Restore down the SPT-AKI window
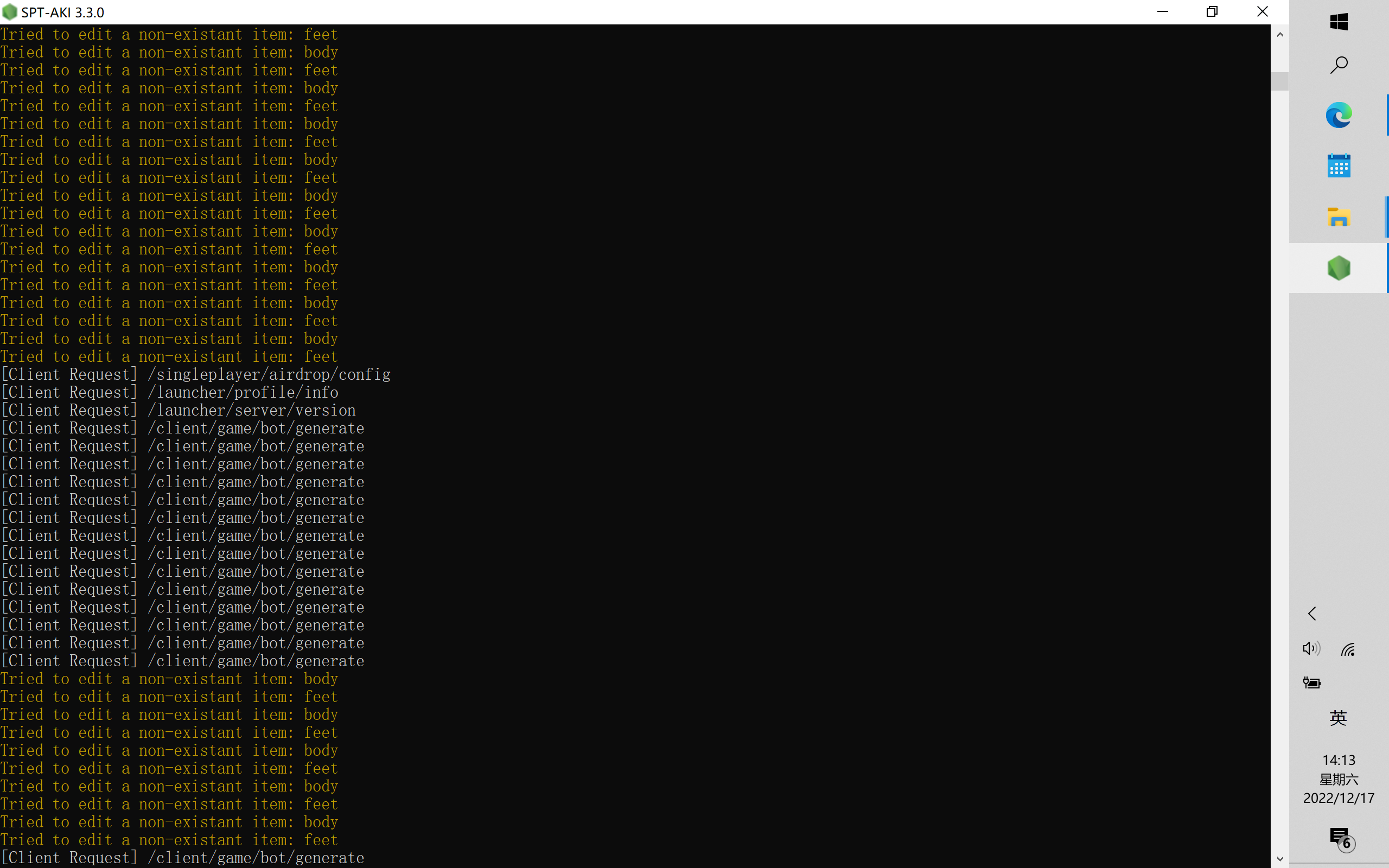This screenshot has height=868, width=1389. pos(1212,11)
